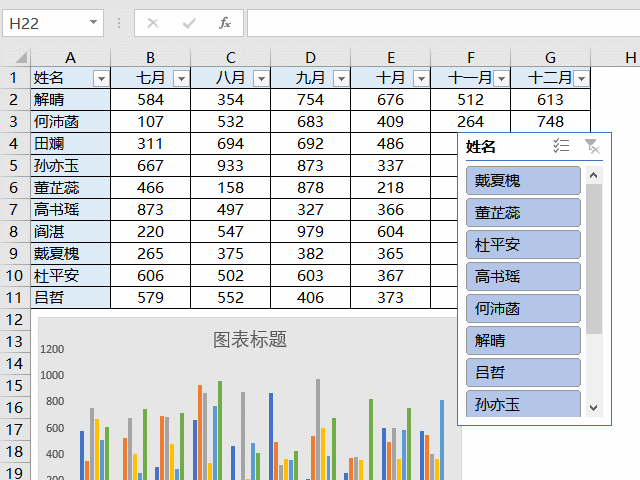
Task: Click the slicer scrollbar thumb
Action: (594, 259)
